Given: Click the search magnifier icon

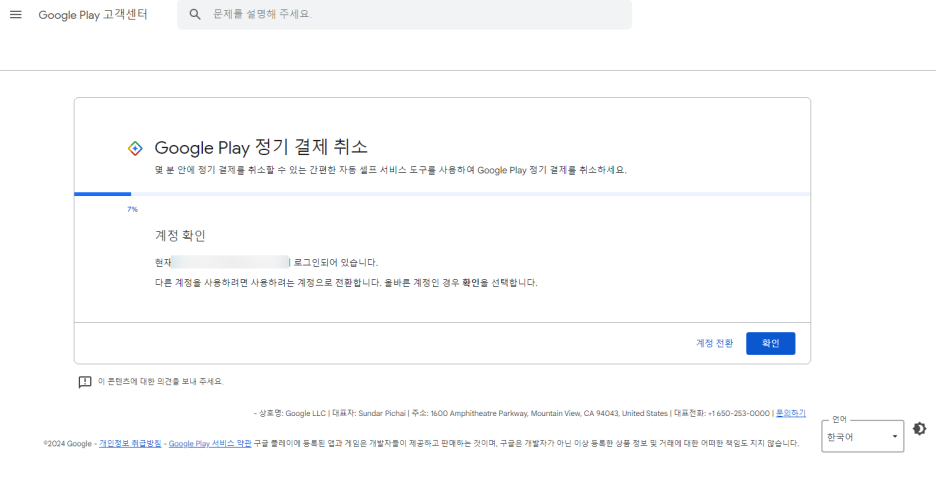Looking at the screenshot, I should (195, 14).
